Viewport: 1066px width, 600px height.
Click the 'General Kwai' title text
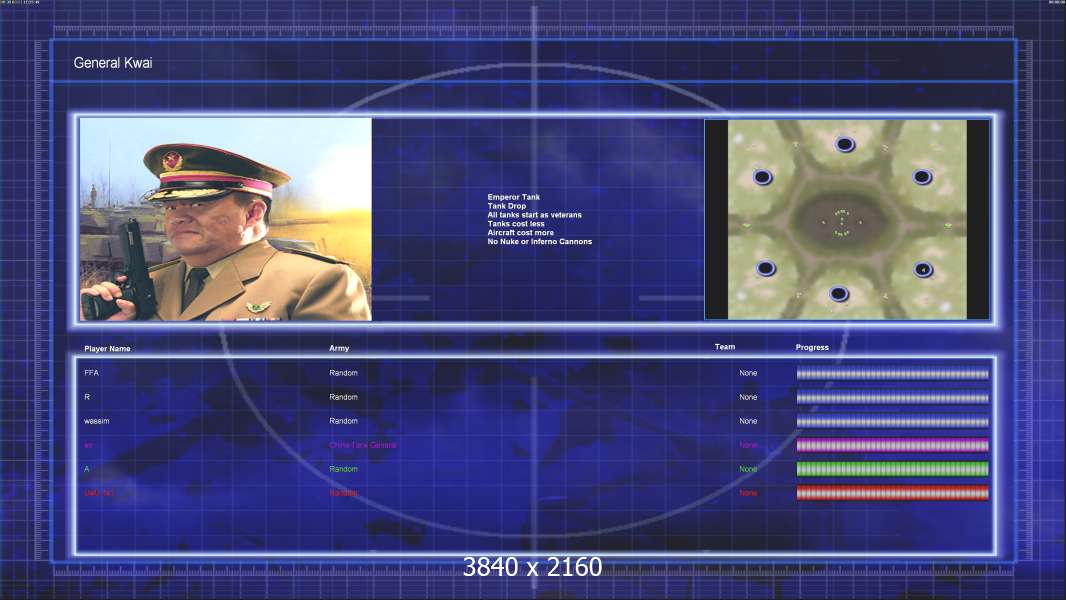pos(113,63)
